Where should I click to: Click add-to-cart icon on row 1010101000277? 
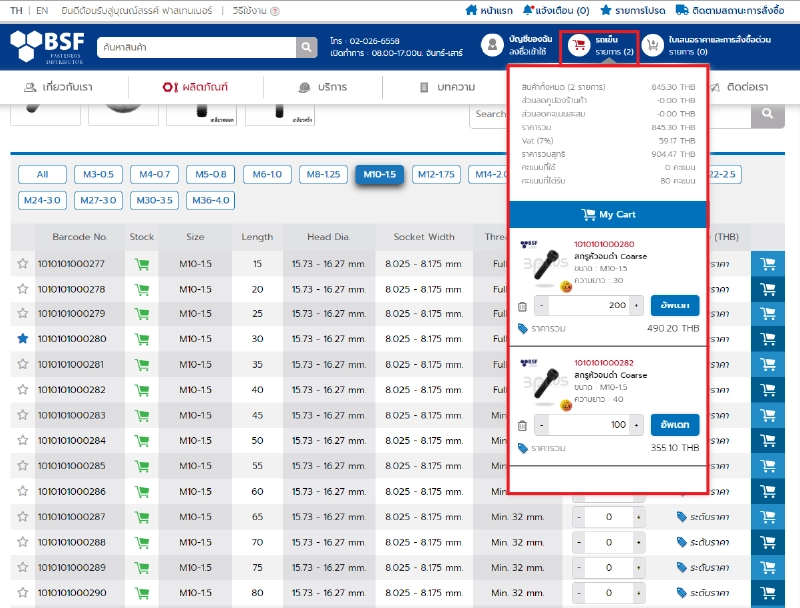[x=768, y=264]
